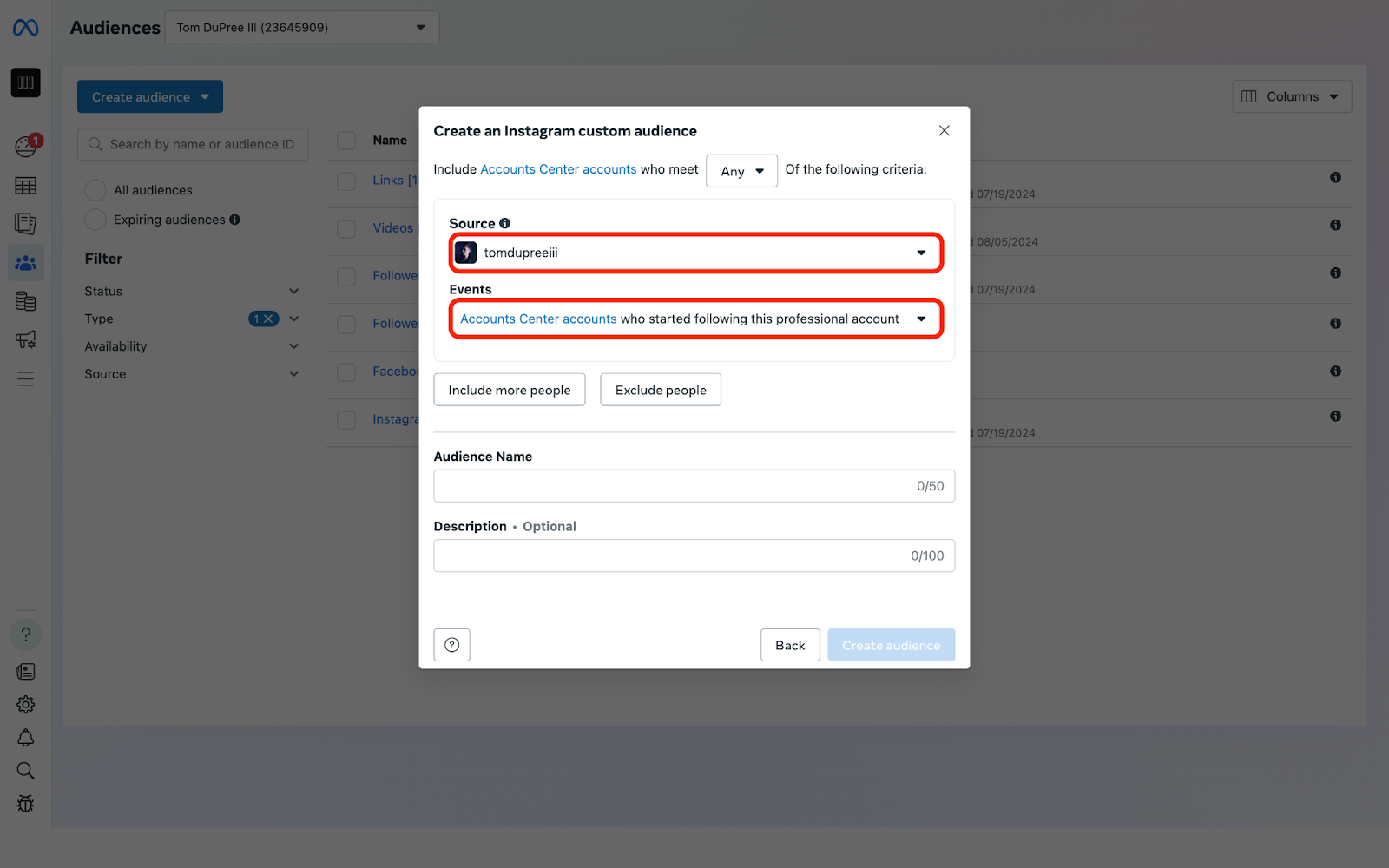
Task: Open the Create audience dropdown button
Action: click(150, 96)
